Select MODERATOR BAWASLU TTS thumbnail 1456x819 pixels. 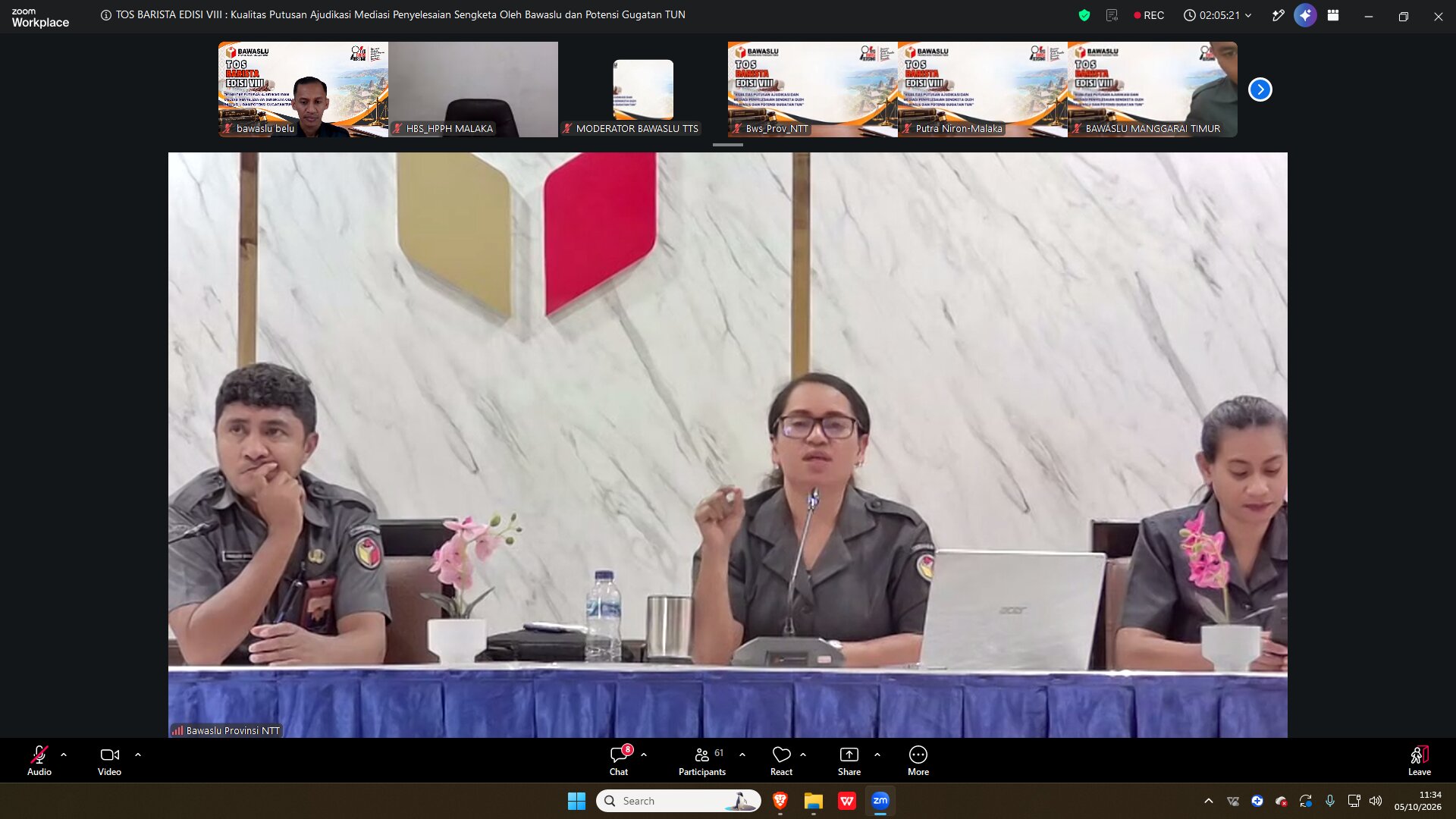643,89
